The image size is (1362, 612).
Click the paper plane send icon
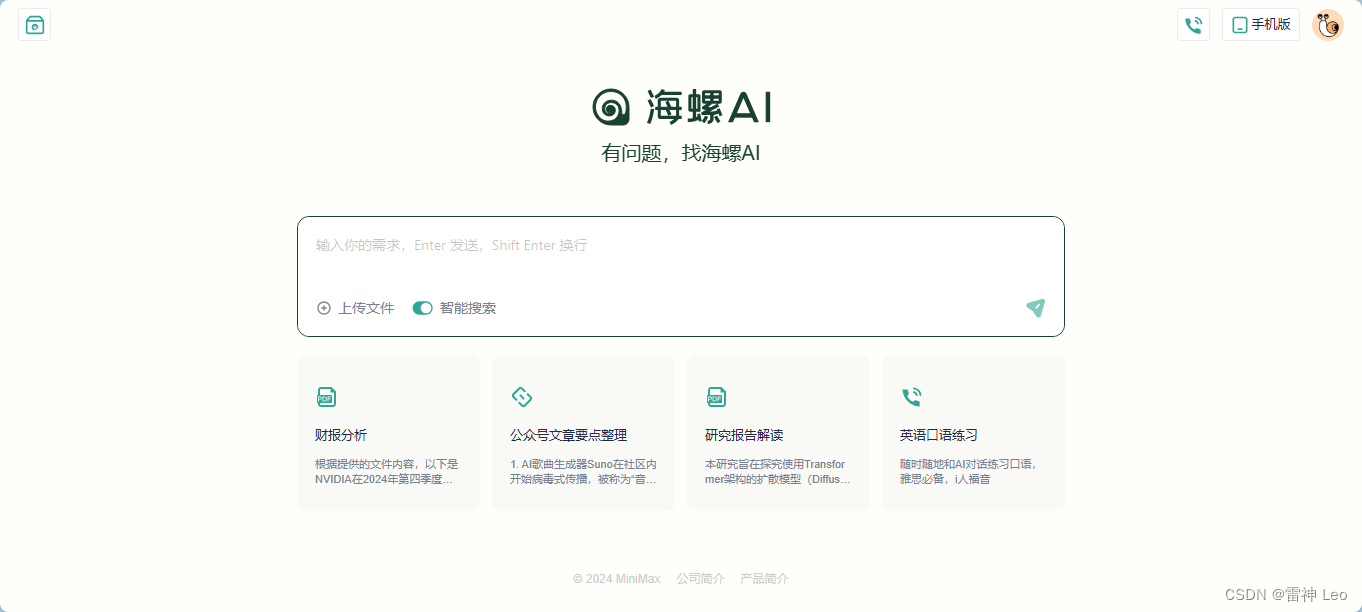pos(1035,308)
